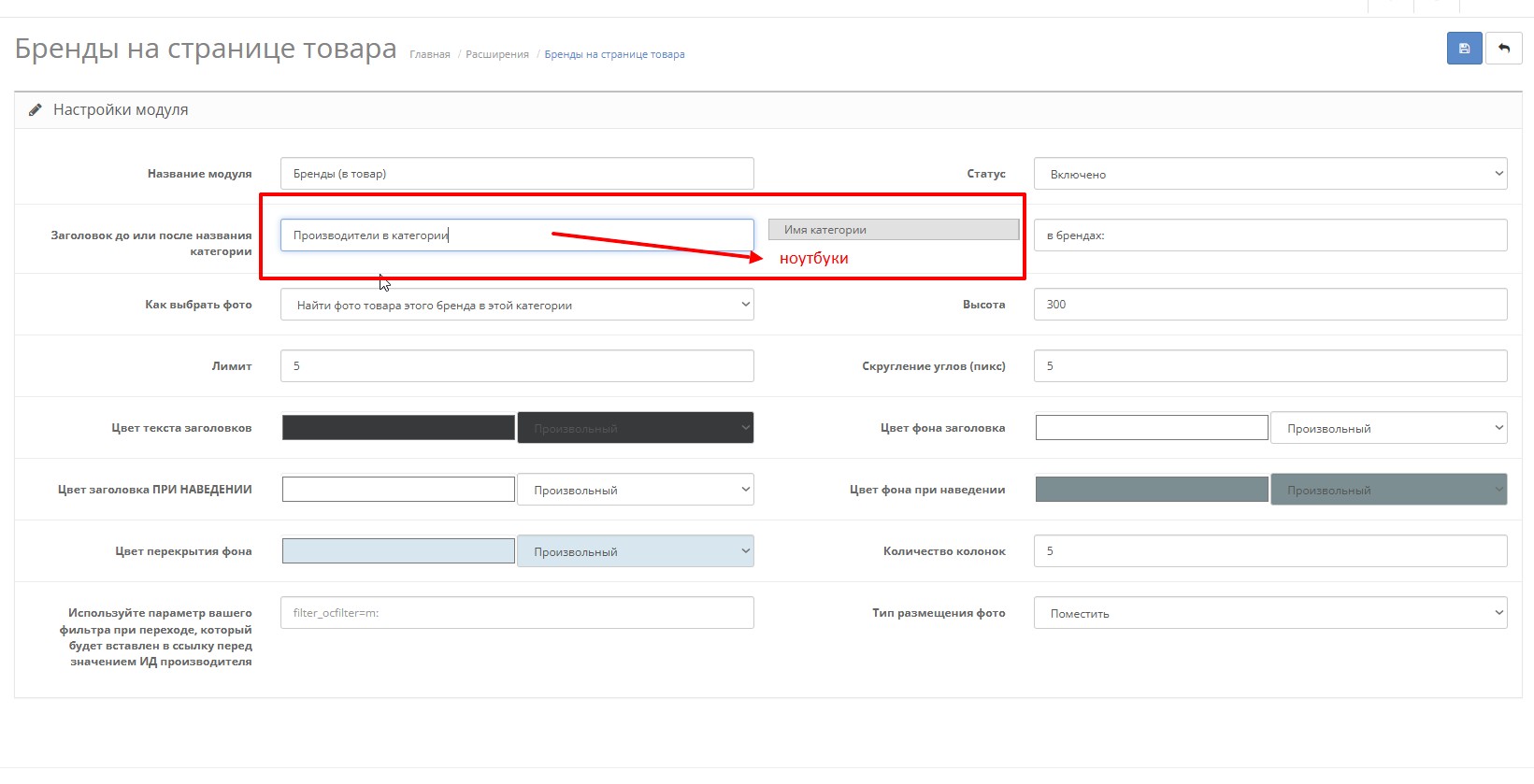Image resolution: width=1534 pixels, height=784 pixels.
Task: Open the Тип размещения фото dropdown
Action: (x=1269, y=613)
